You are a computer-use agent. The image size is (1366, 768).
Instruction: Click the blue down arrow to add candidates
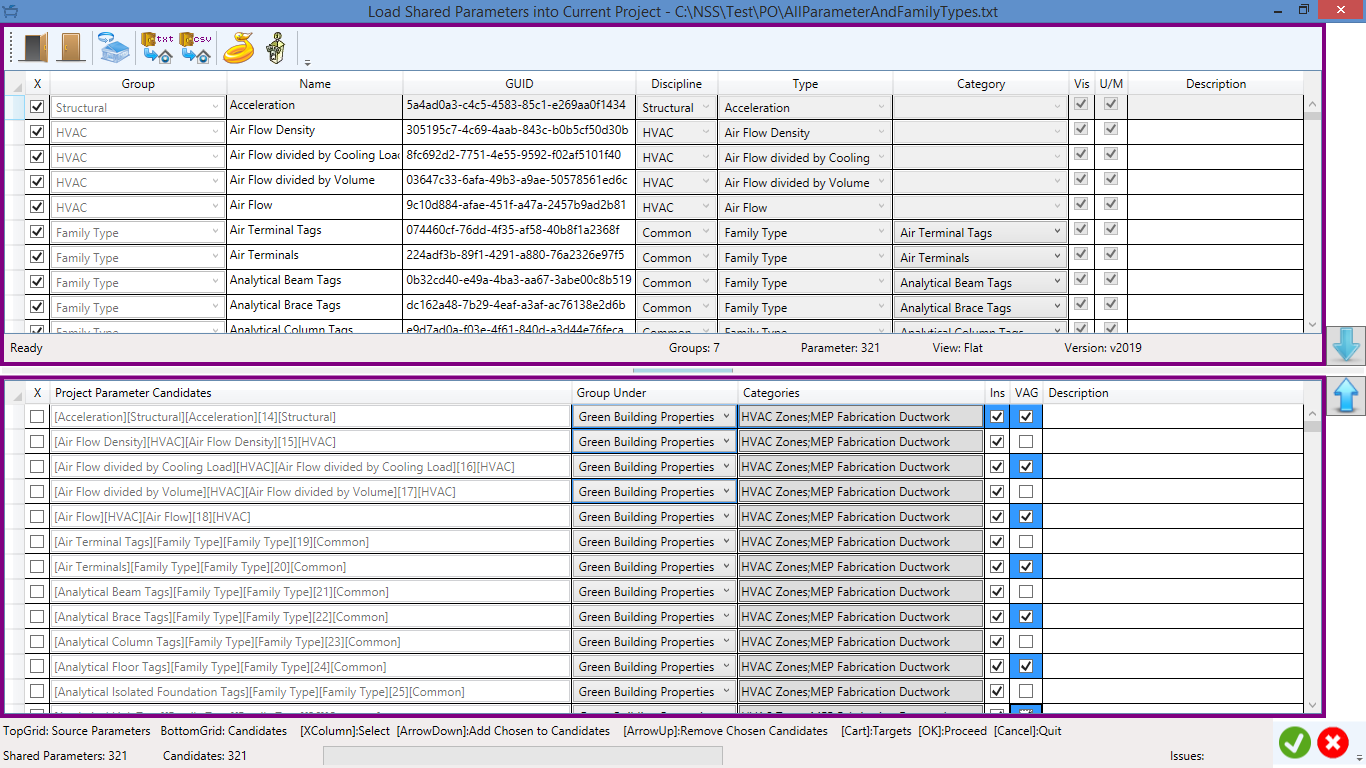pos(1346,344)
